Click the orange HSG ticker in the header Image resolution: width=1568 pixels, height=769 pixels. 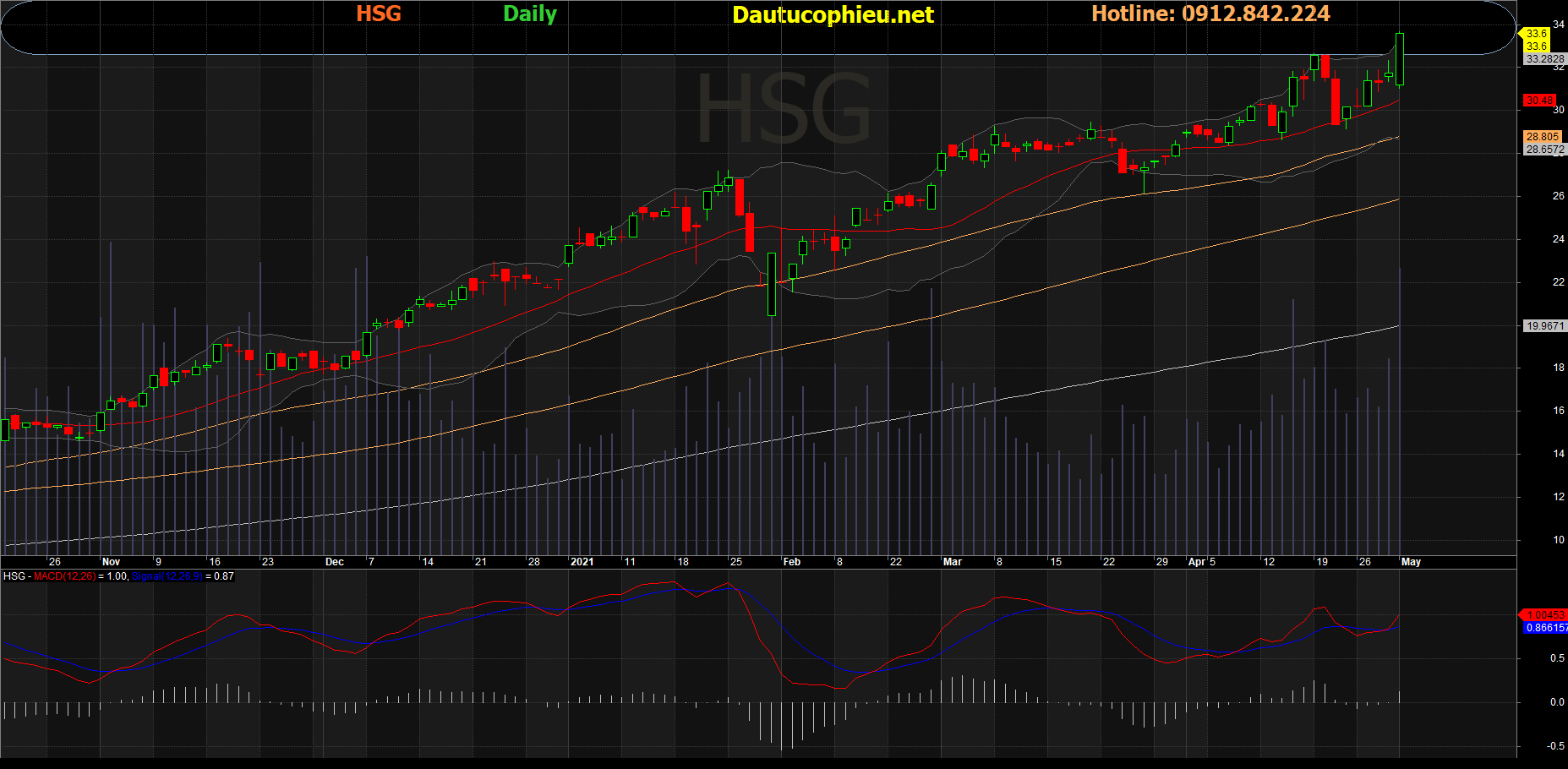point(379,14)
